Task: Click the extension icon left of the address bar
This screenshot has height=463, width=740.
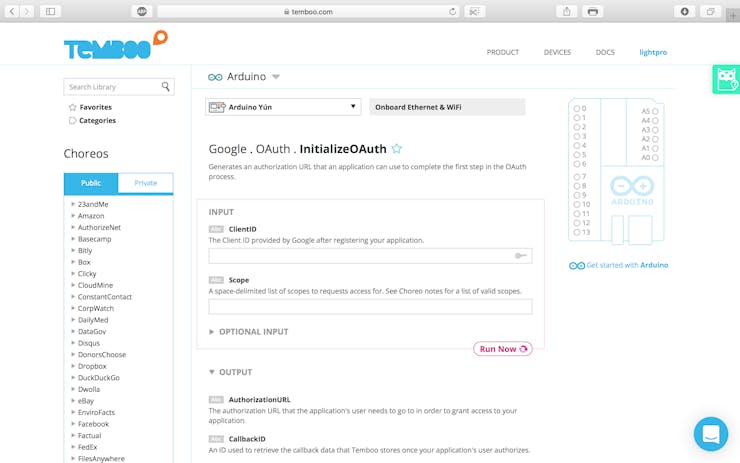Action: (142, 11)
